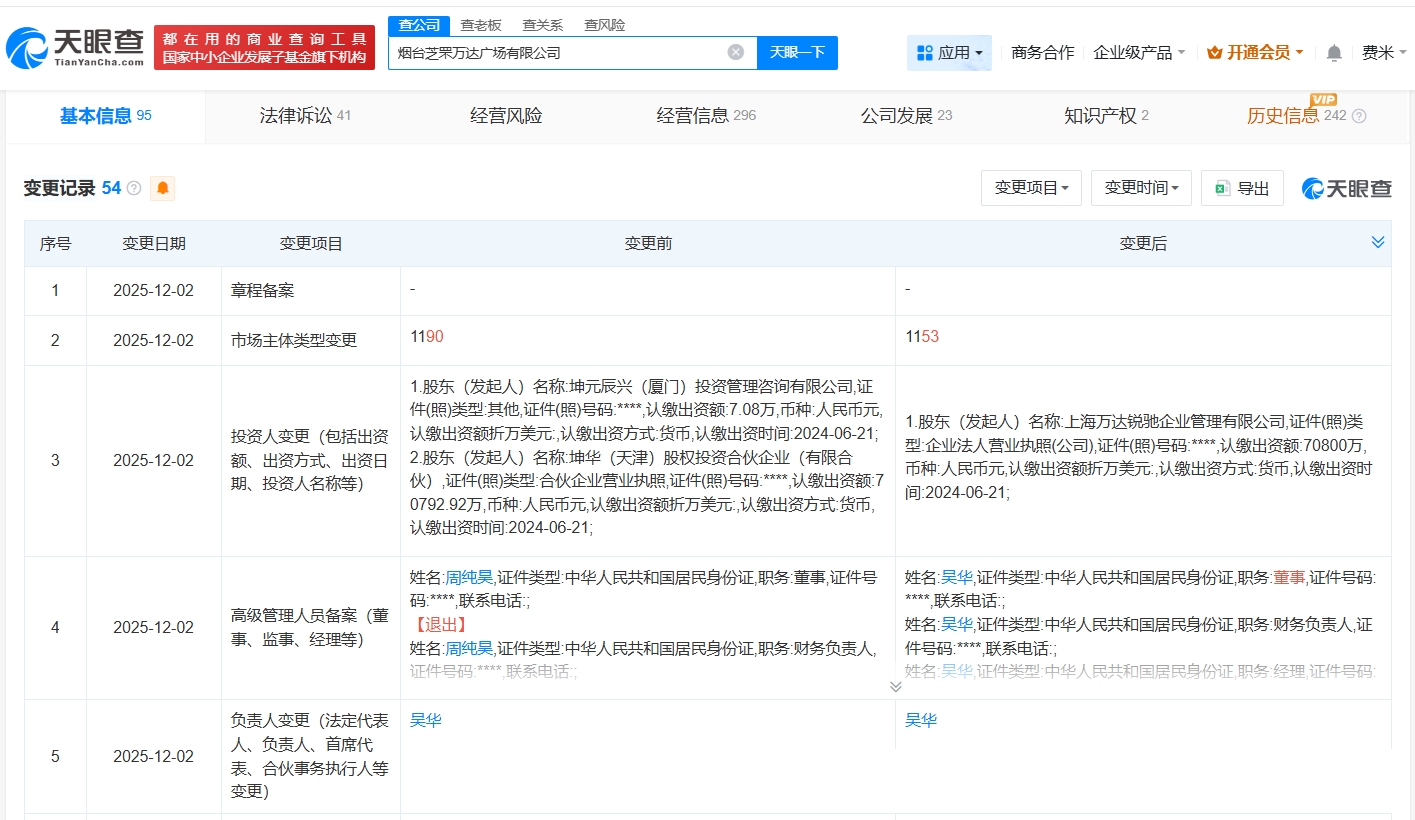
Task: Expand the 变更项目 filter dropdown
Action: pos(1031,188)
